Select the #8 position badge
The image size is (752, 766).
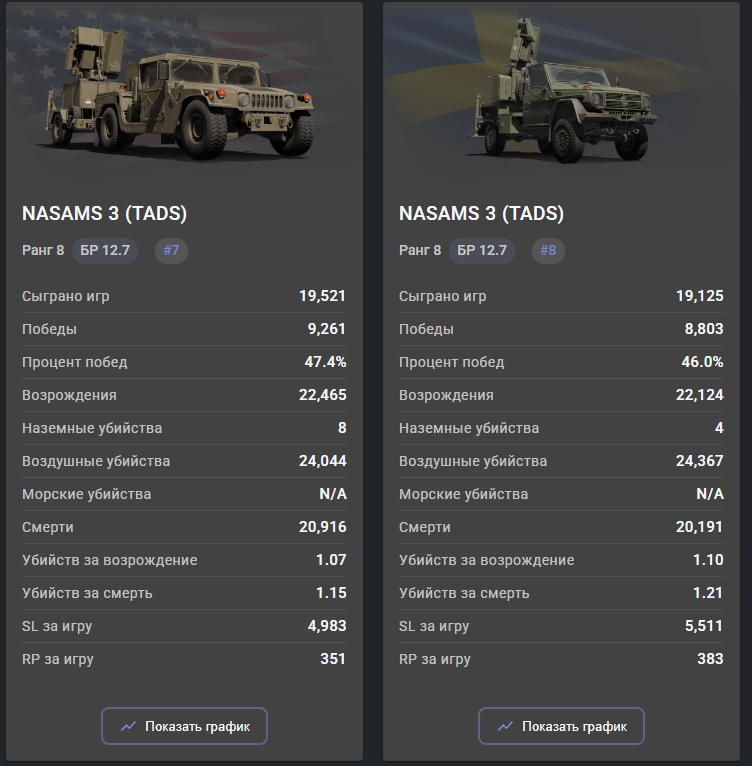pos(548,250)
